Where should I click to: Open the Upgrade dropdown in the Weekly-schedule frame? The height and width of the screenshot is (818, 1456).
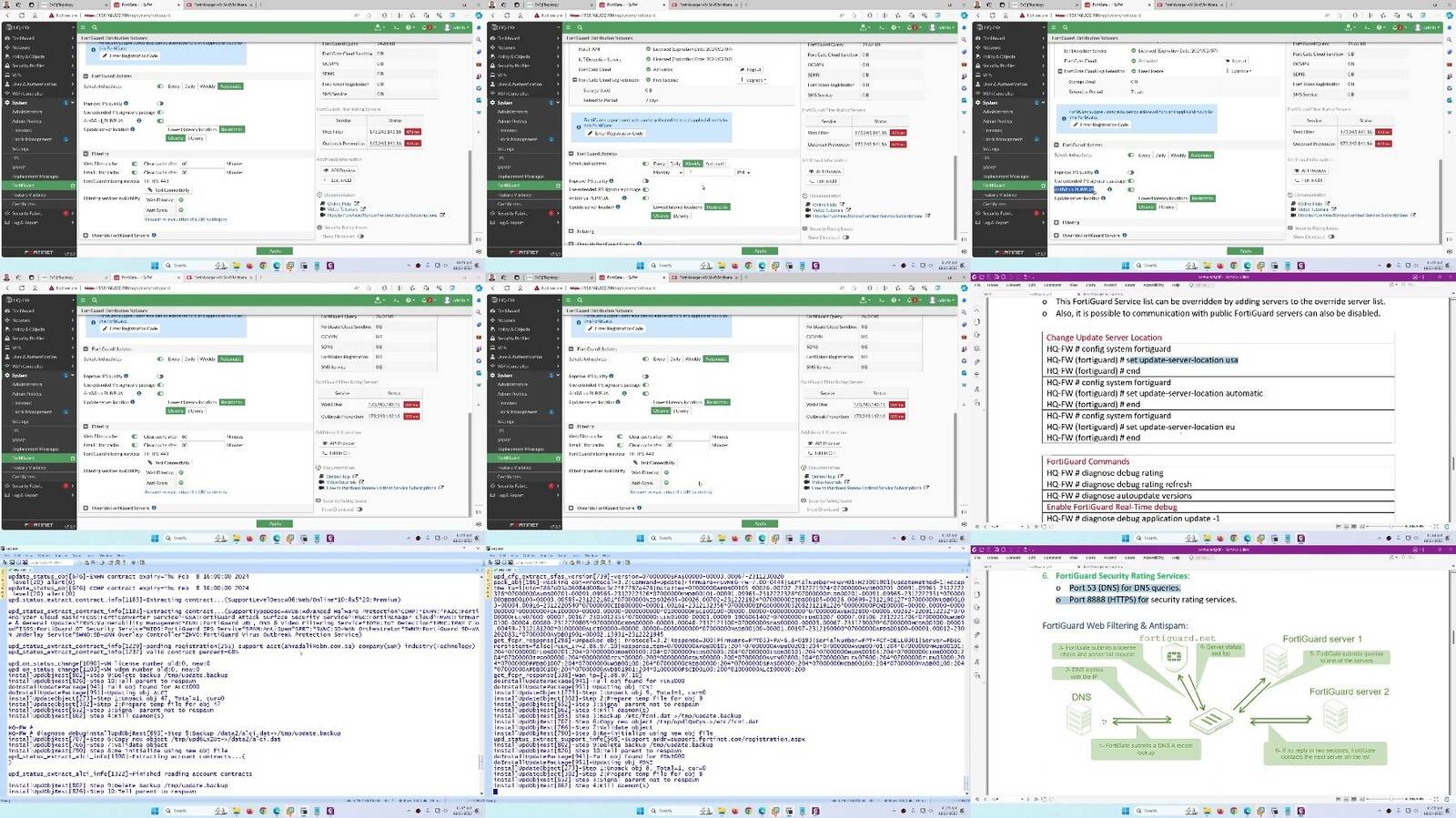pos(753,80)
